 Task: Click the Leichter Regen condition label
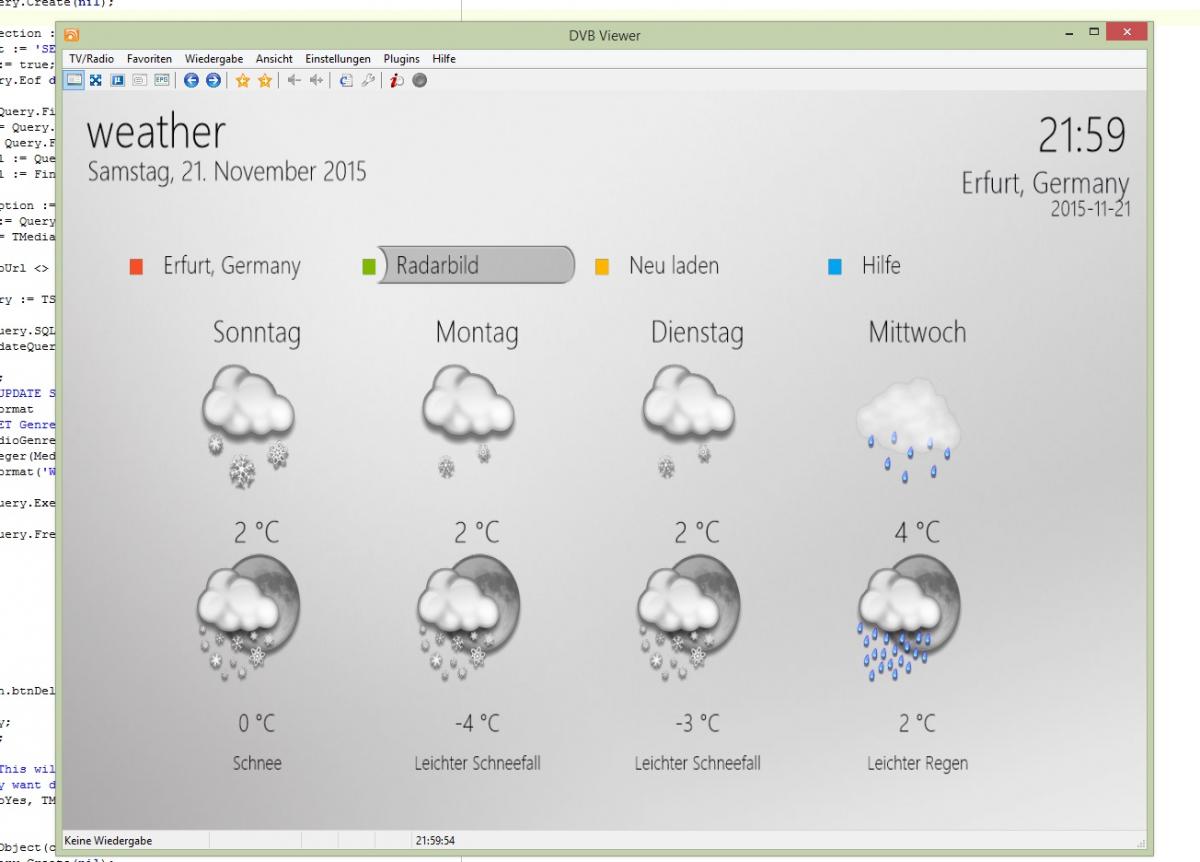coord(918,763)
